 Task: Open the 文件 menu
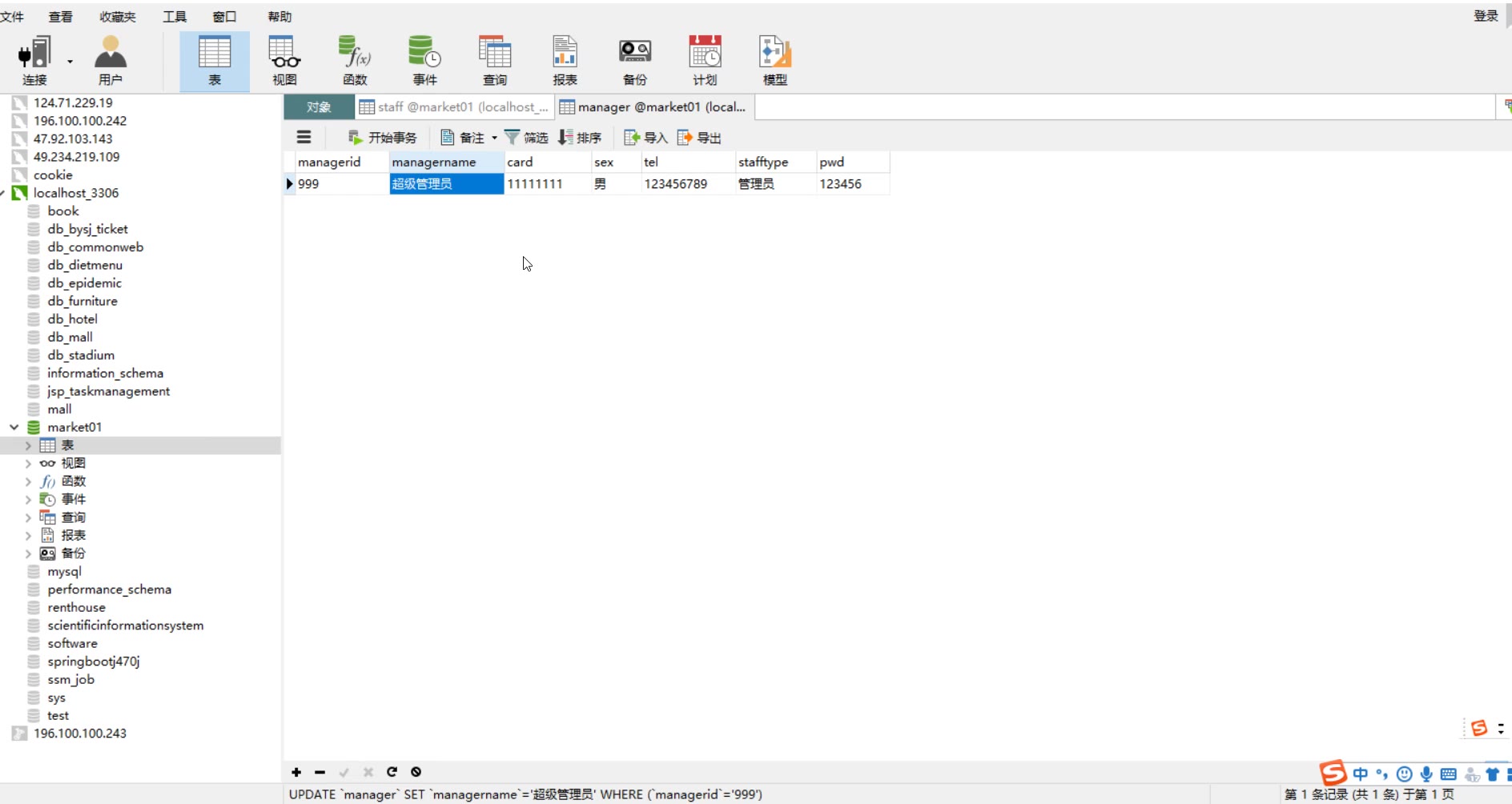11,16
